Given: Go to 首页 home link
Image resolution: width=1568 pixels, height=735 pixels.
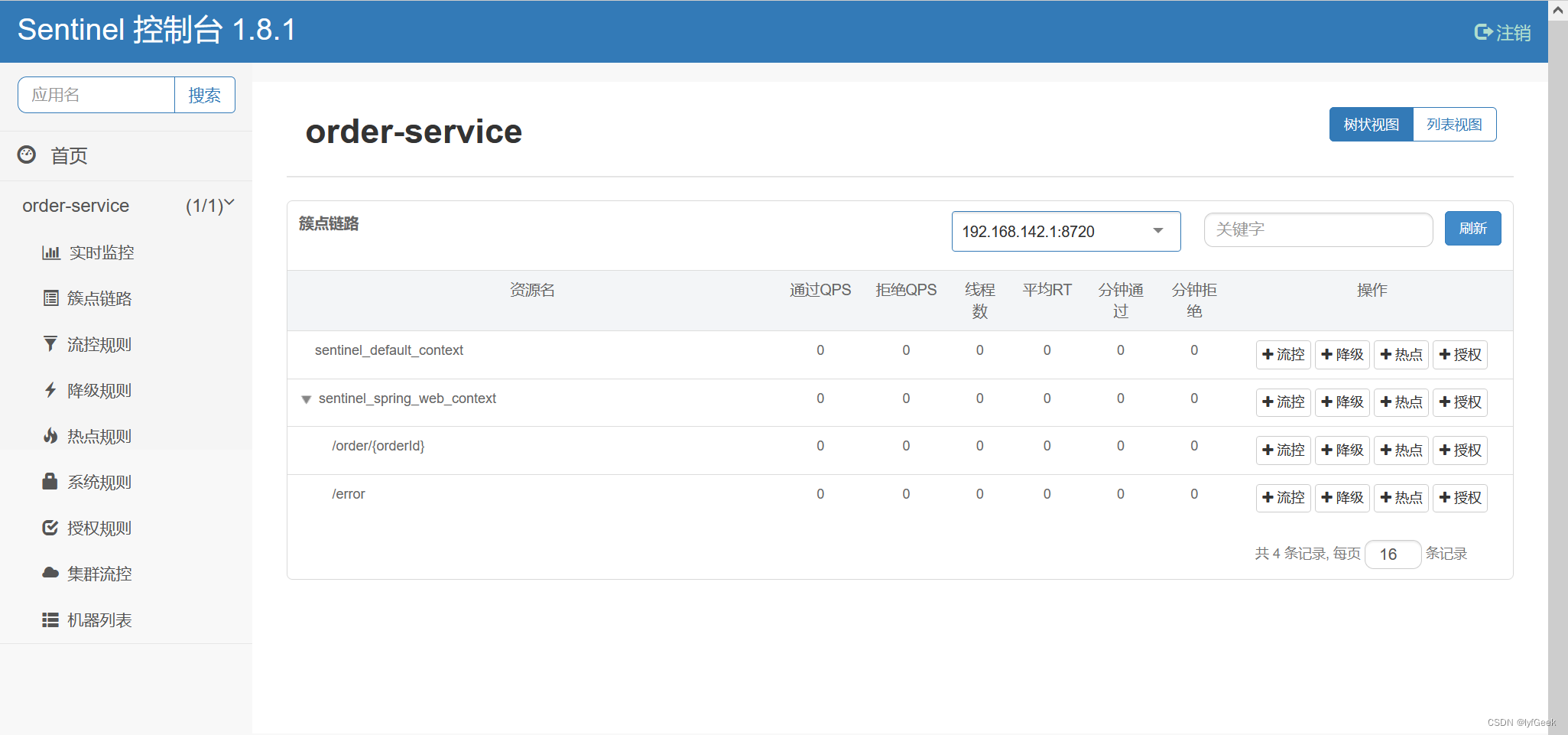Looking at the screenshot, I should [69, 155].
